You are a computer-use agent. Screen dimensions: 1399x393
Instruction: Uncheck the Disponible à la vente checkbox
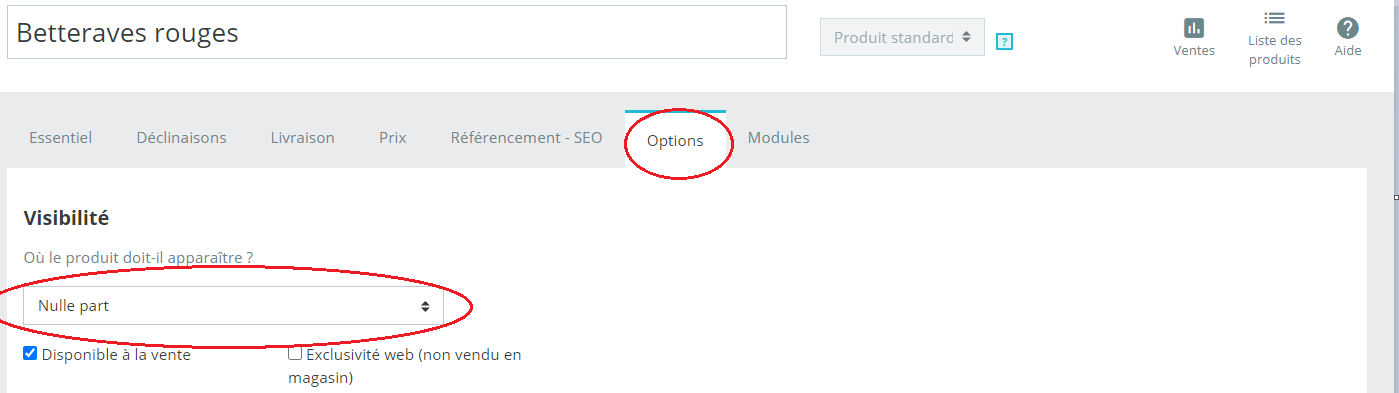(30, 353)
